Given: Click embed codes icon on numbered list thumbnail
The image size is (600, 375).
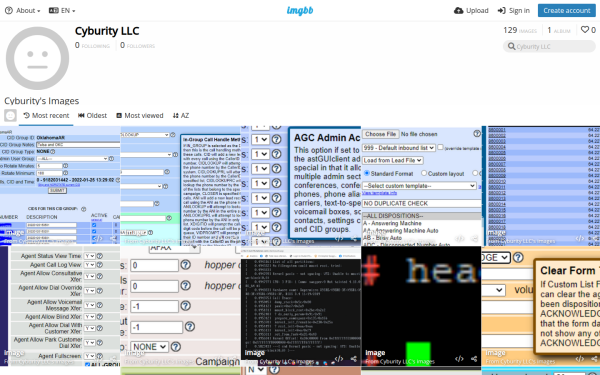Looking at the screenshot, I should coord(580,238).
